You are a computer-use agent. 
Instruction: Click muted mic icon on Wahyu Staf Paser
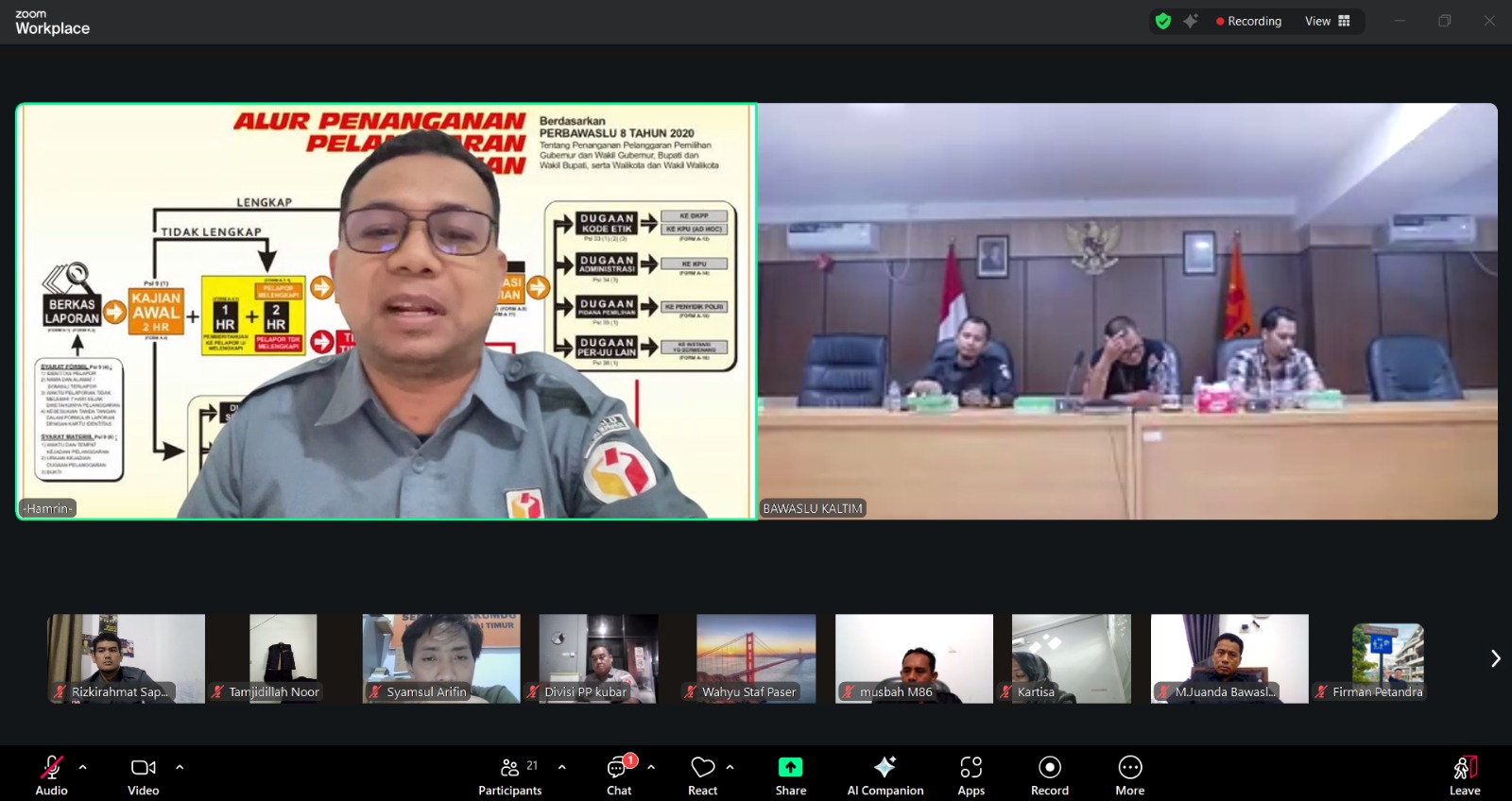click(x=691, y=692)
